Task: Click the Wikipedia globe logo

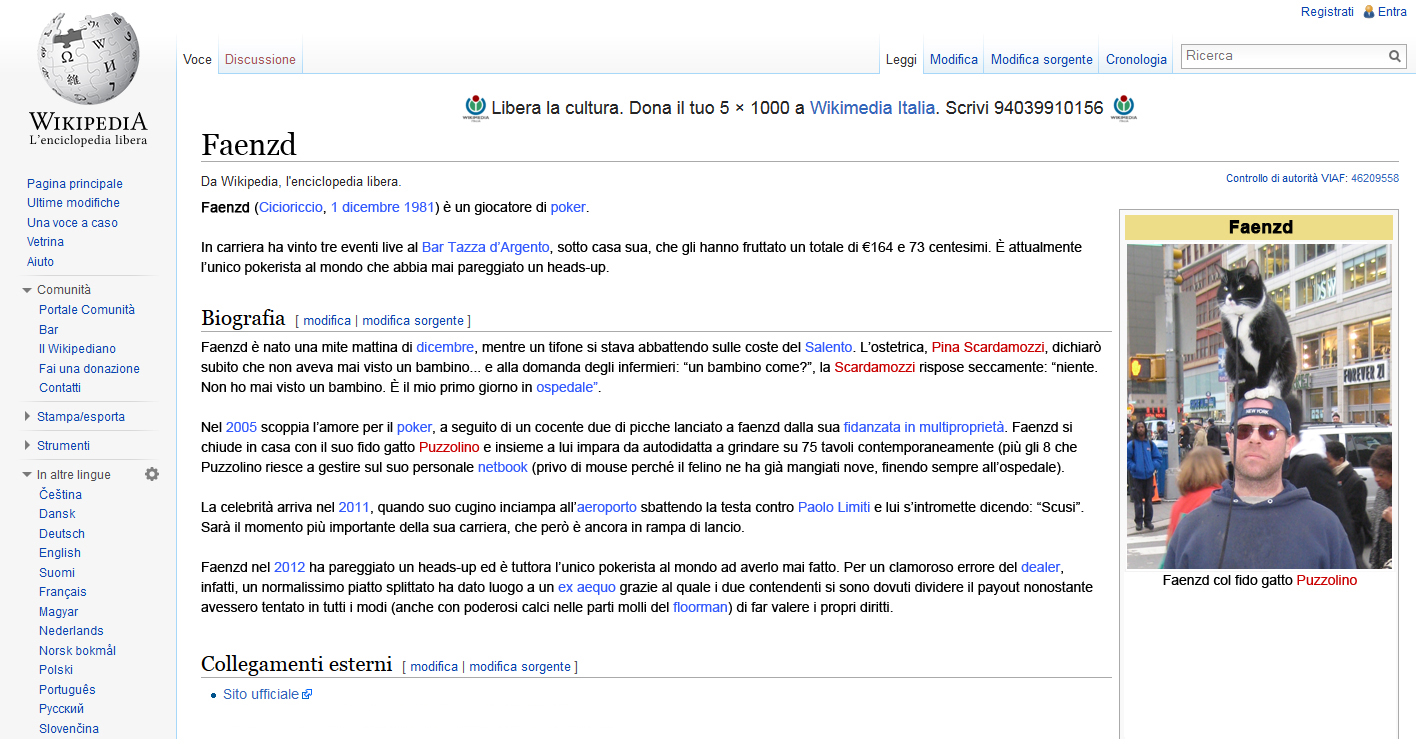Action: click(x=88, y=58)
